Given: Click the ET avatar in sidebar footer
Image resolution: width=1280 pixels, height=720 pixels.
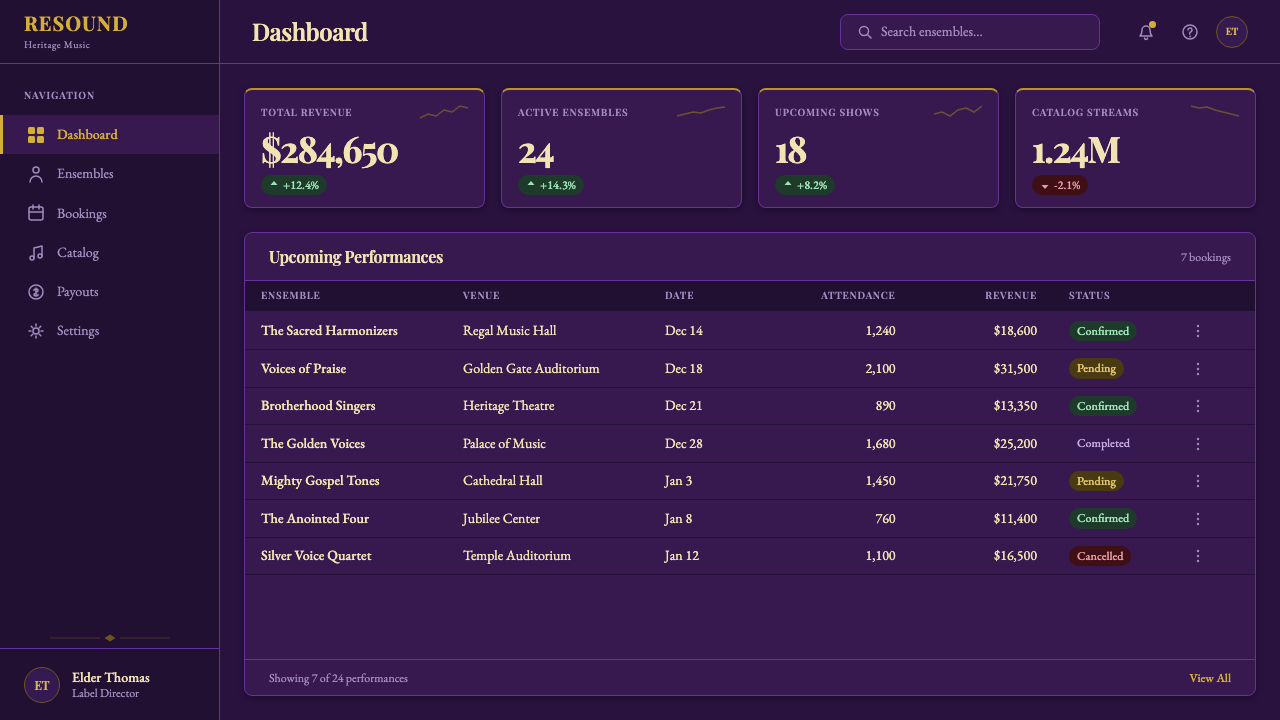Looking at the screenshot, I should pos(42,685).
